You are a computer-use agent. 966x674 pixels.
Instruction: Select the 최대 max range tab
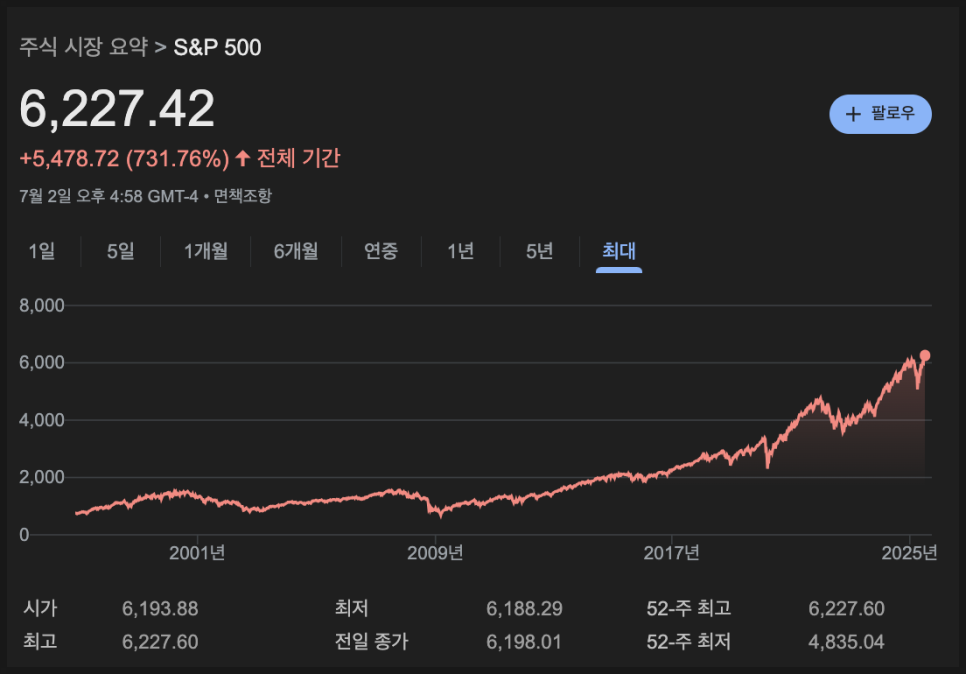(619, 251)
